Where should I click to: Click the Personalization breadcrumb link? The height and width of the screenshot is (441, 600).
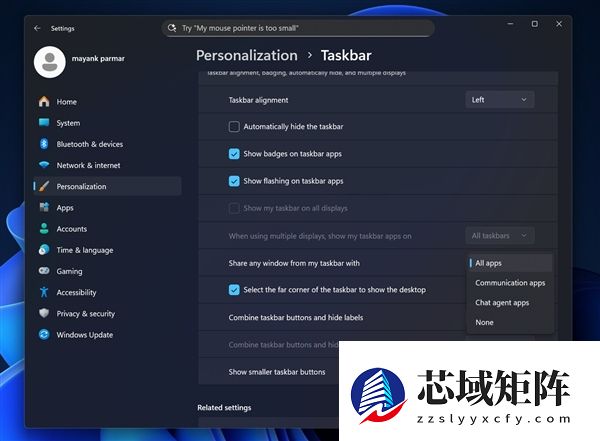247,56
